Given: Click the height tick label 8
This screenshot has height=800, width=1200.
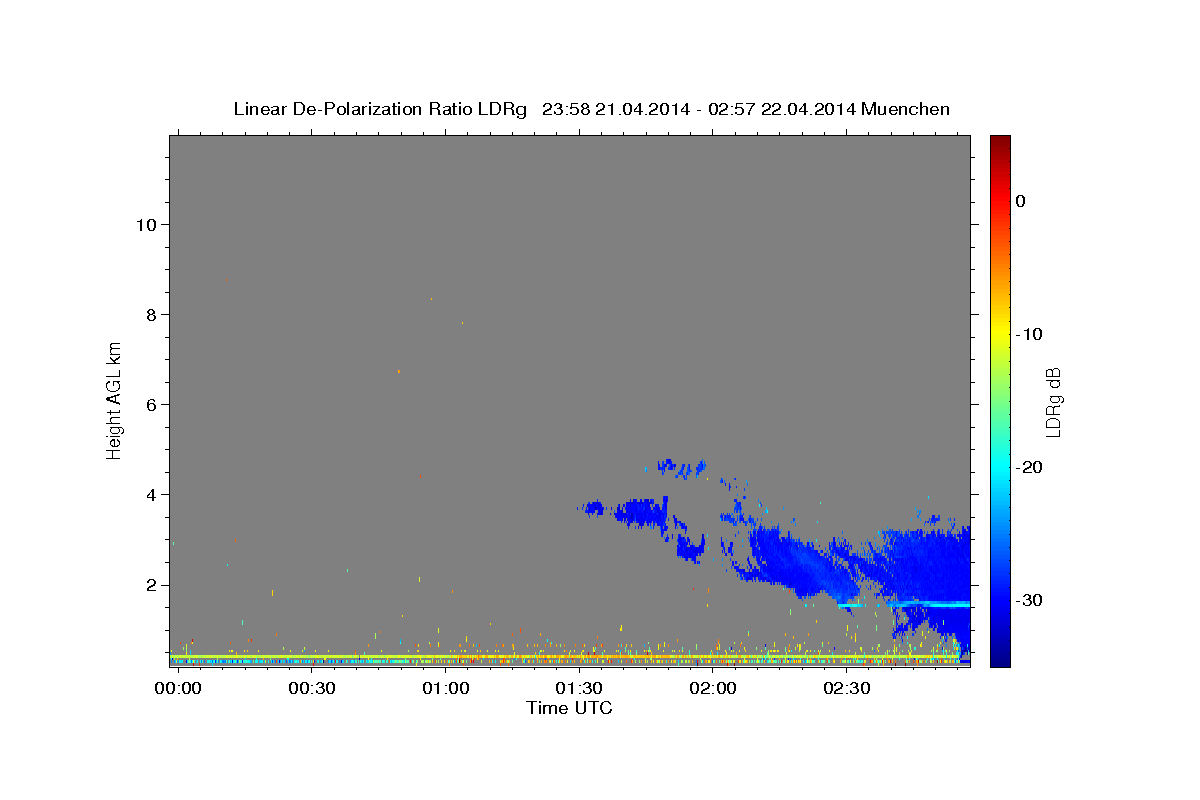Looking at the screenshot, I should (150, 315).
